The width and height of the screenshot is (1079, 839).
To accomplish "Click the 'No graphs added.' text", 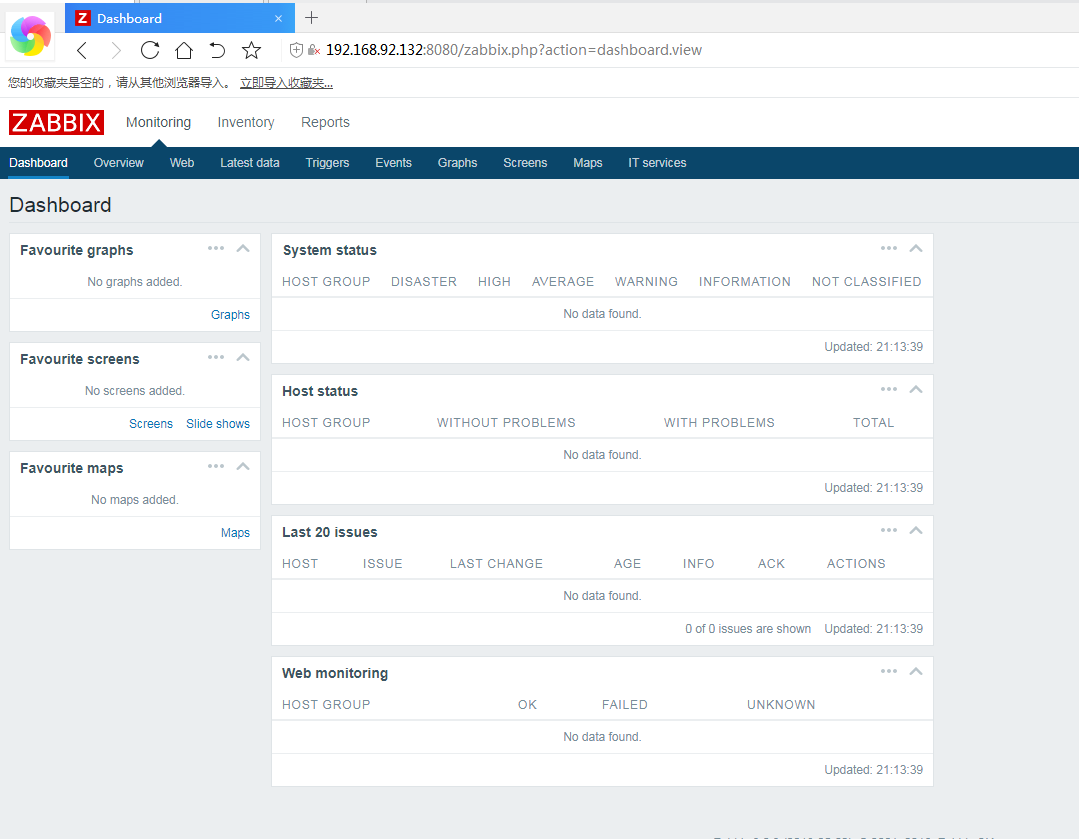I will click(x=135, y=282).
